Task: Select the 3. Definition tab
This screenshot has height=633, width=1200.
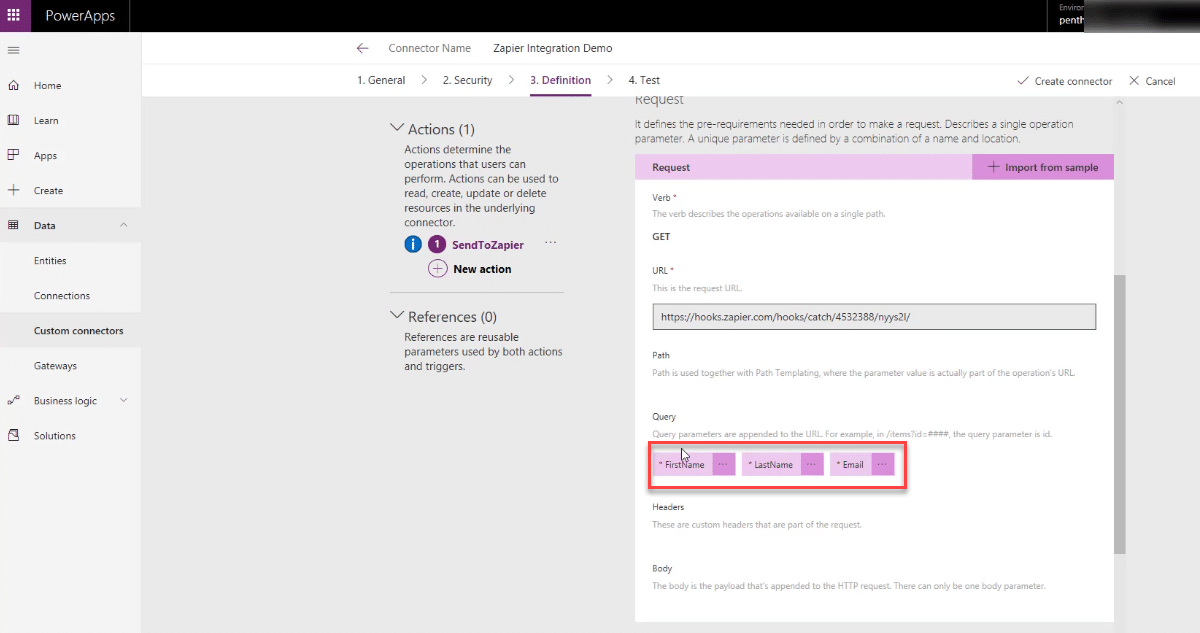Action: tap(560, 80)
